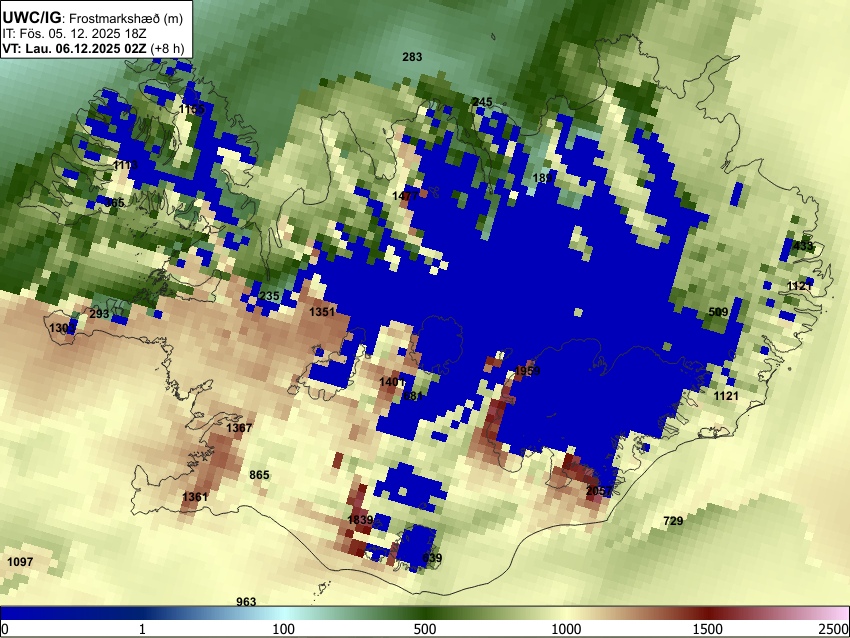Click the 1959 value label on the map
The width and height of the screenshot is (850, 638).
pyautogui.click(x=527, y=371)
